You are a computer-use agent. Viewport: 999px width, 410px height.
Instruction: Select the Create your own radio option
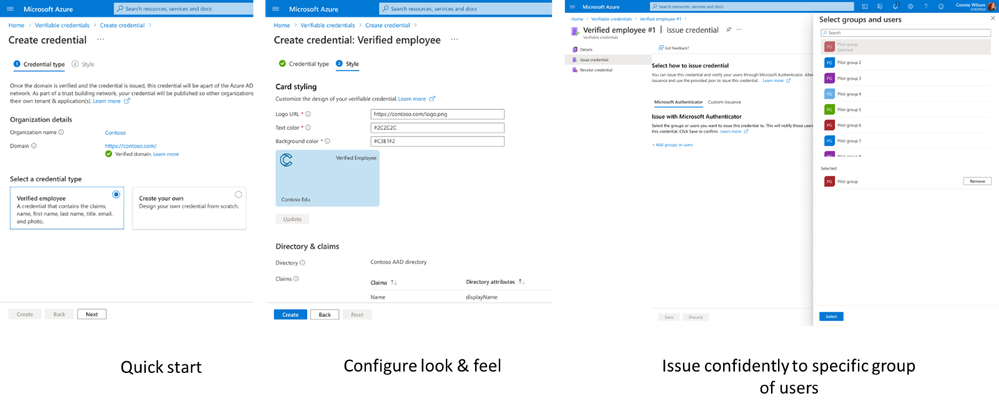coord(238,195)
